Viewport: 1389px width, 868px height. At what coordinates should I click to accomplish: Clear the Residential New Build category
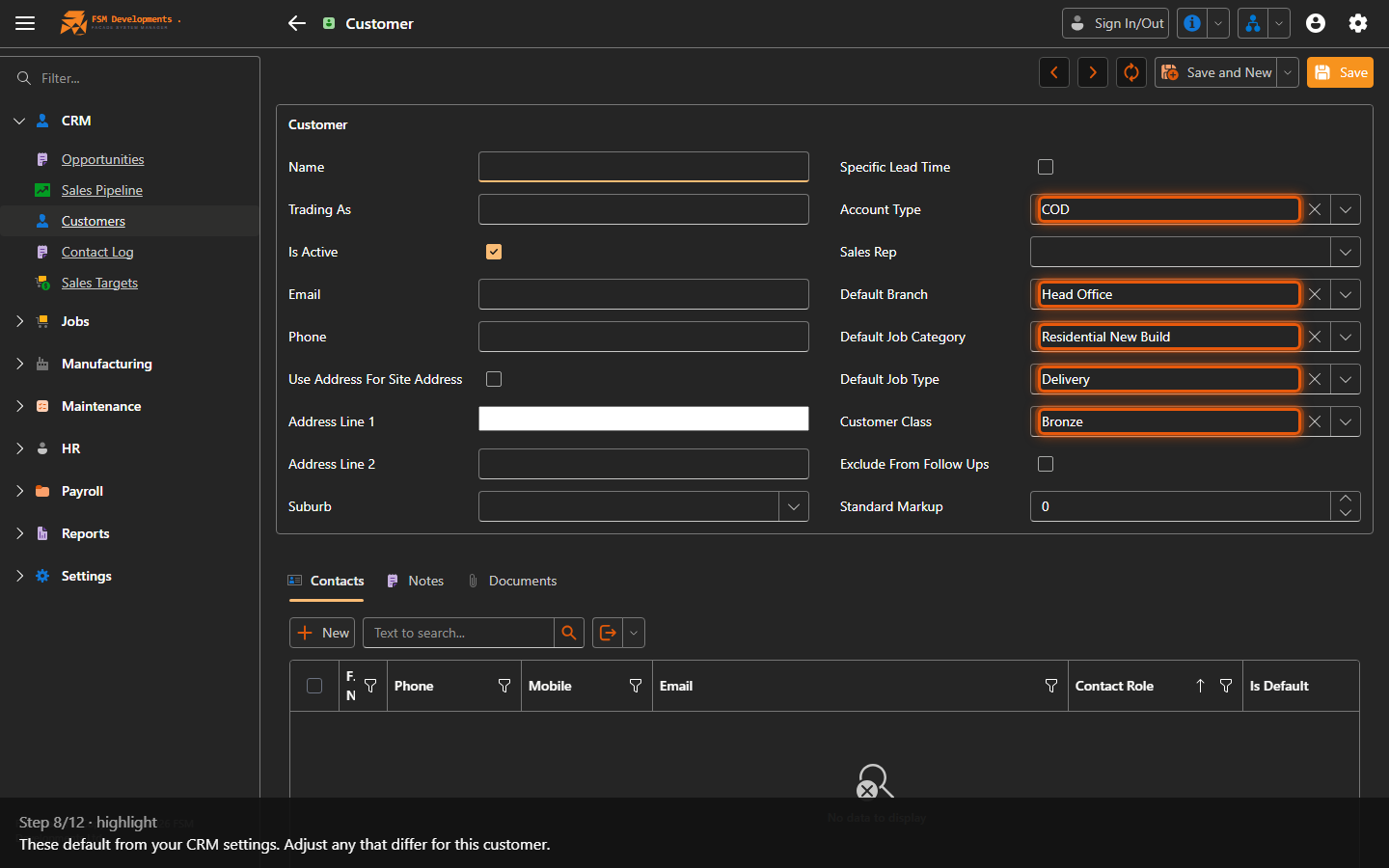1315,337
